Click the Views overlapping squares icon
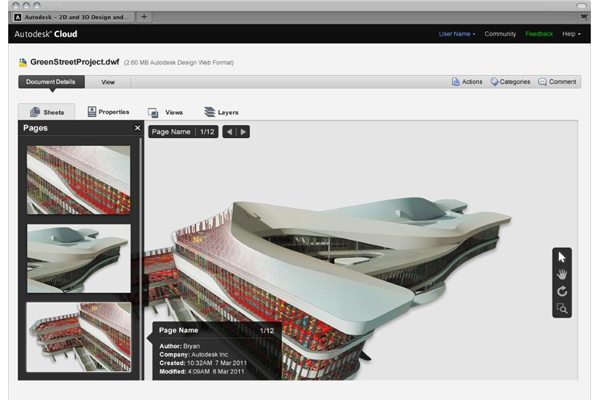This screenshot has width=598, height=400. pos(153,112)
